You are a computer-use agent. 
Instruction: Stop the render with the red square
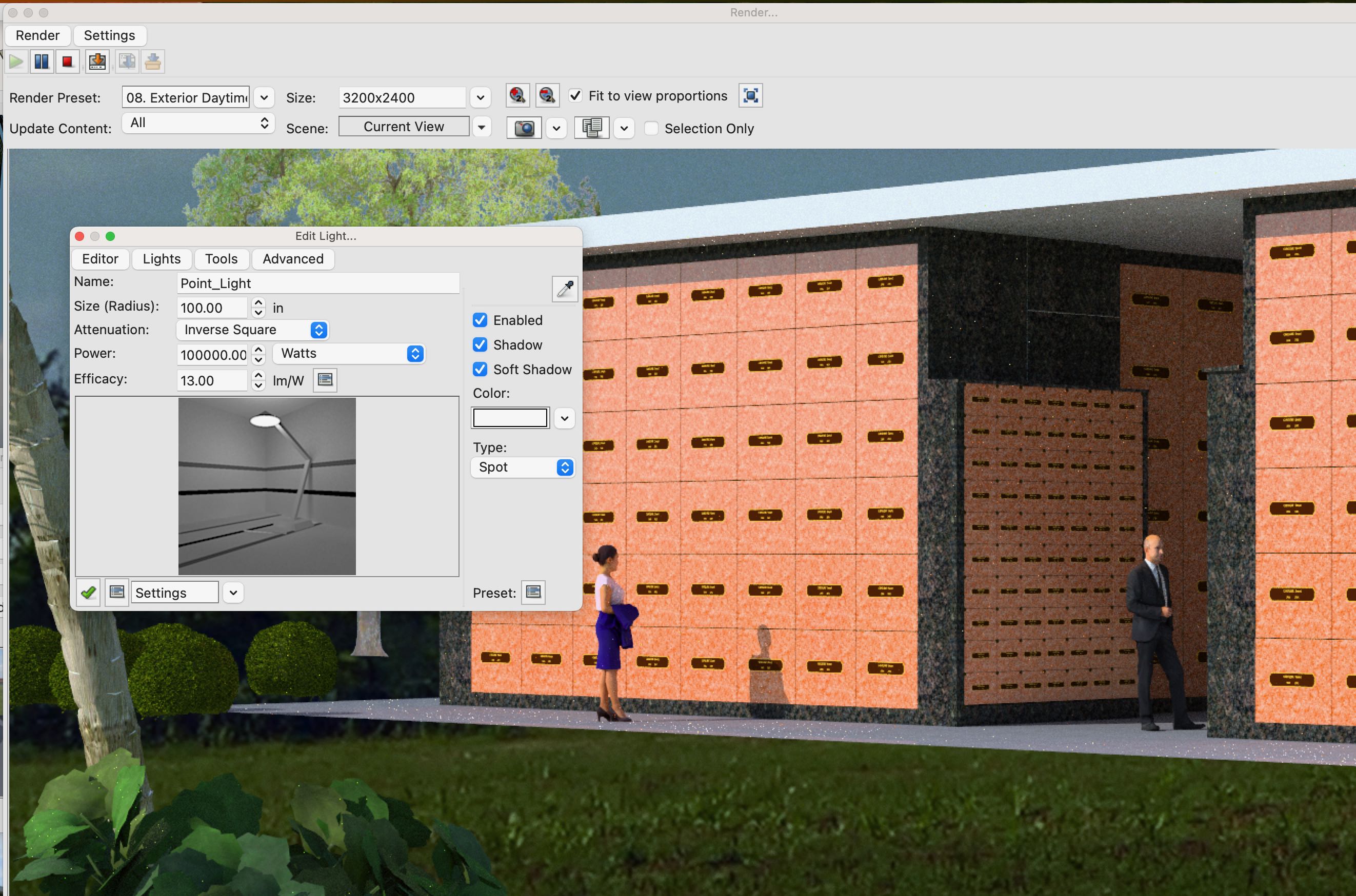click(68, 61)
